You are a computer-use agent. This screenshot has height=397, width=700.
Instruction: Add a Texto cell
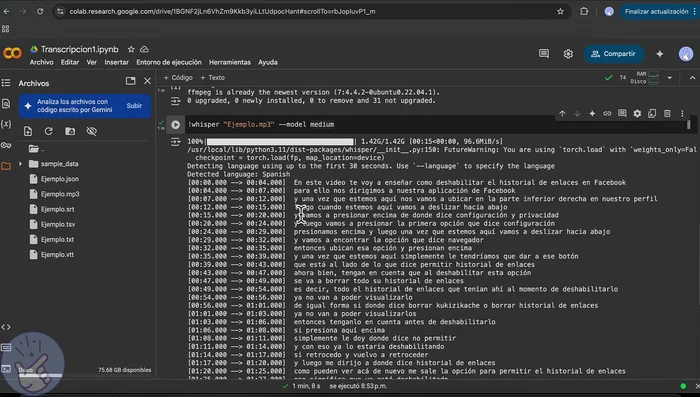click(212, 78)
